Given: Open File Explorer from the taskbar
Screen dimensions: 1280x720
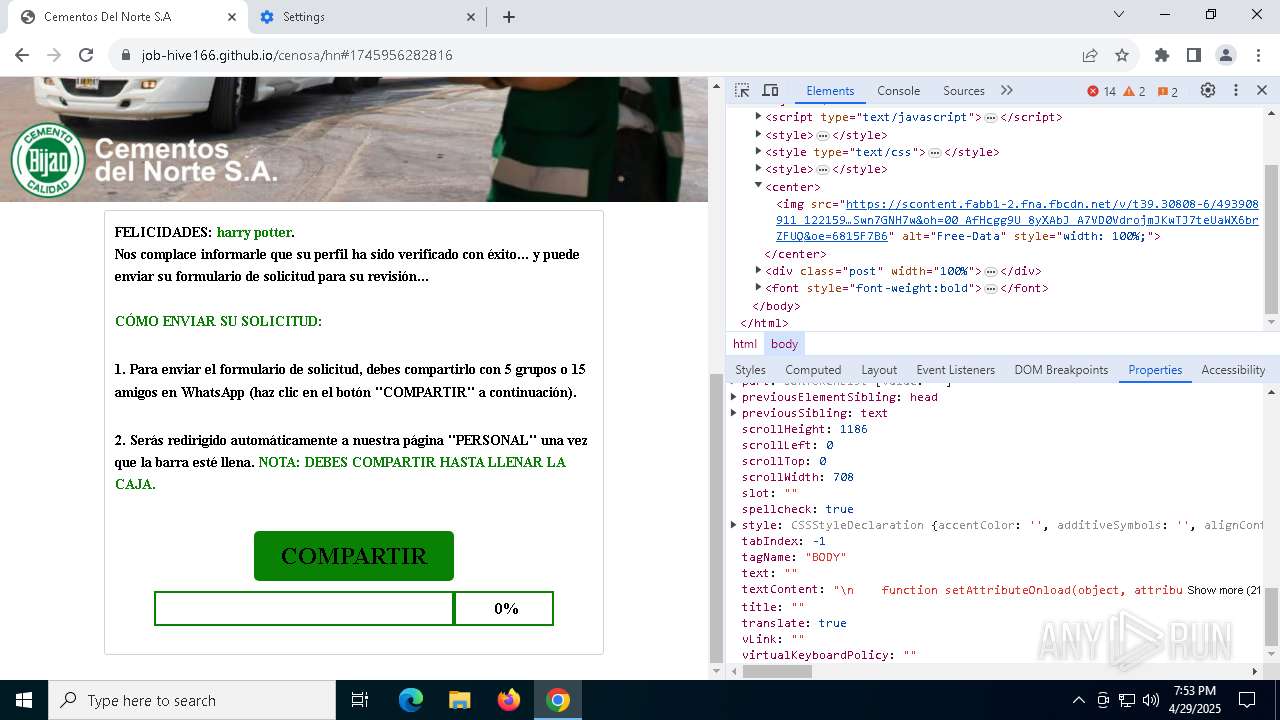Looking at the screenshot, I should click(459, 700).
